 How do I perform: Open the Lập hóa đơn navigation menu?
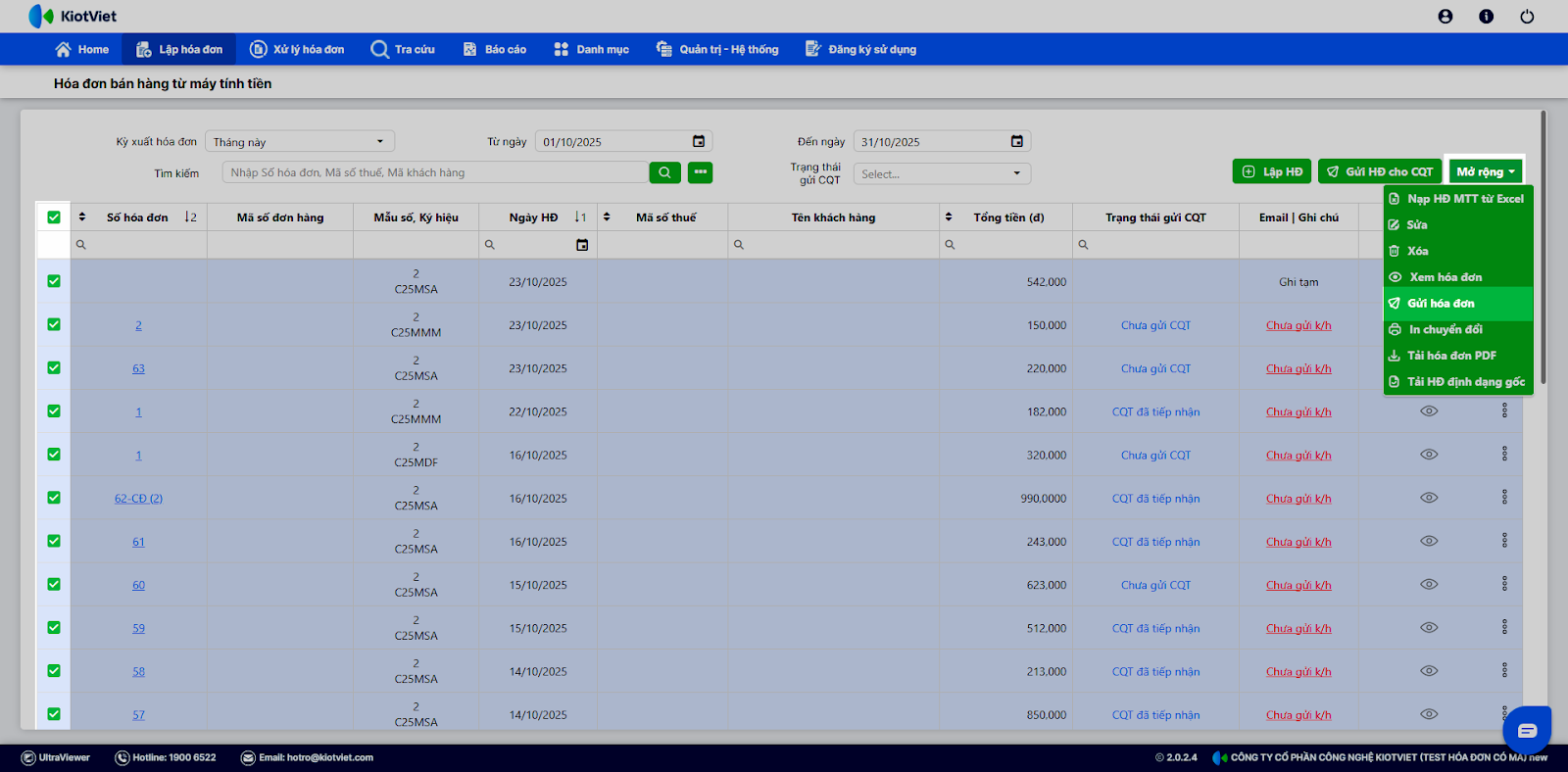(x=179, y=49)
